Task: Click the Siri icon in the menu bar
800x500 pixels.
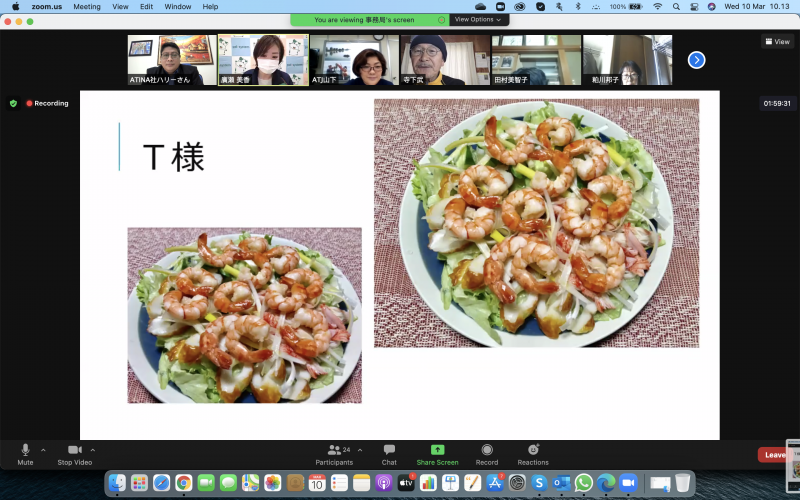Action: pyautogui.click(x=712, y=7)
